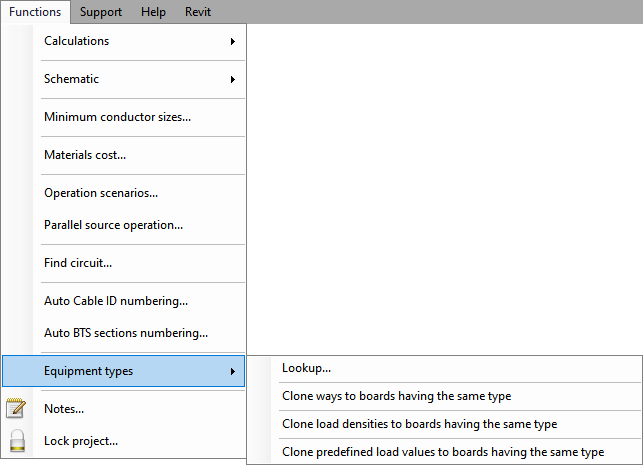
Task: Open the Support menu
Action: coord(100,12)
